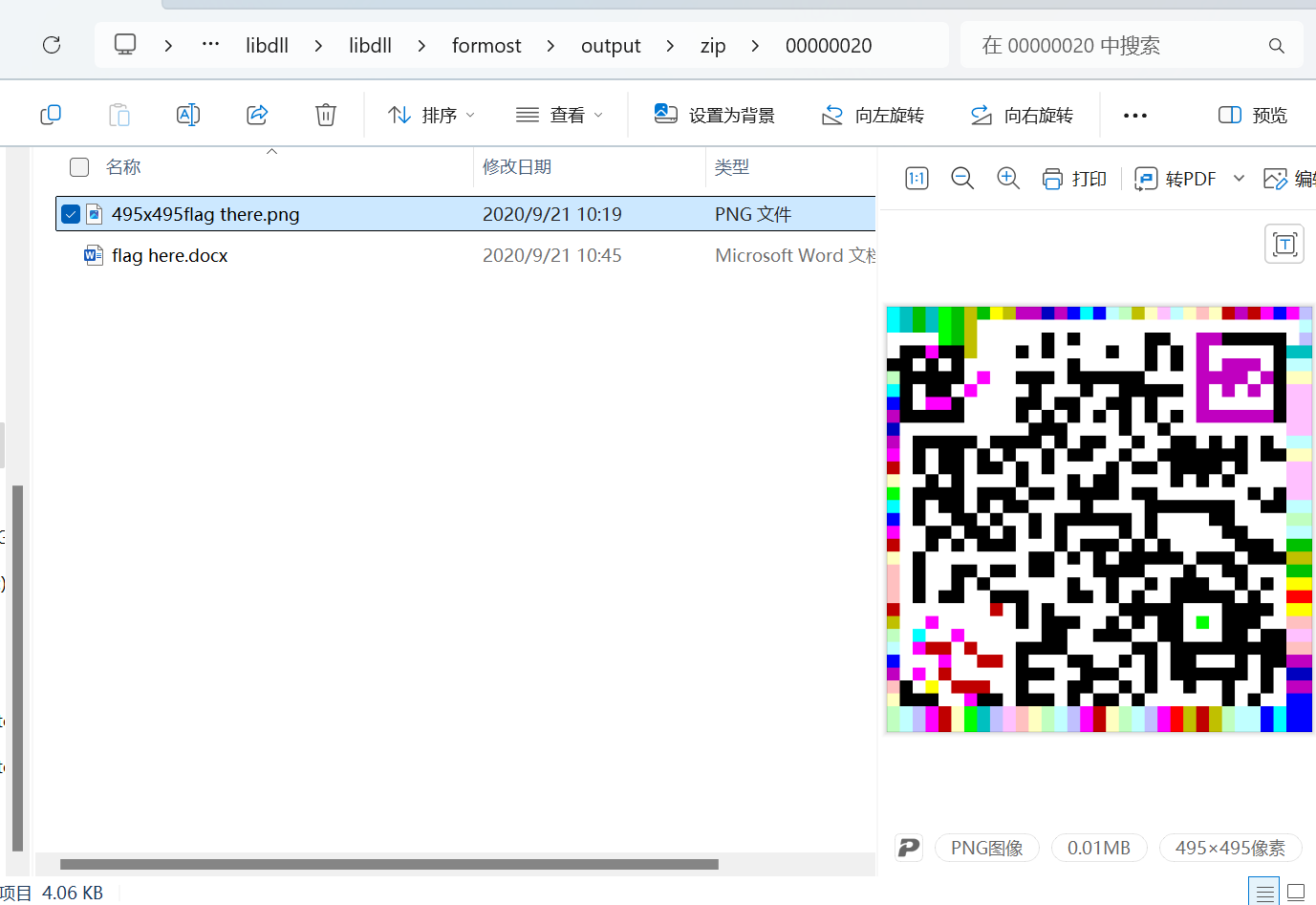Image resolution: width=1316 pixels, height=905 pixels.
Task: Expand the chevron between output and zip
Action: pyautogui.click(x=670, y=45)
